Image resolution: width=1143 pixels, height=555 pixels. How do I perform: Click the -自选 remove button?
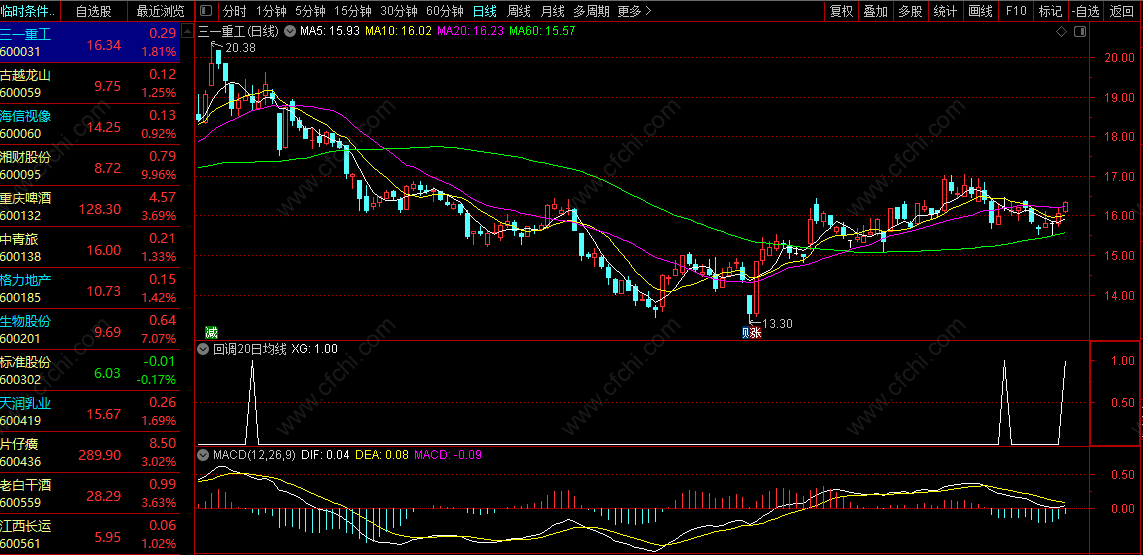[x=1086, y=11]
